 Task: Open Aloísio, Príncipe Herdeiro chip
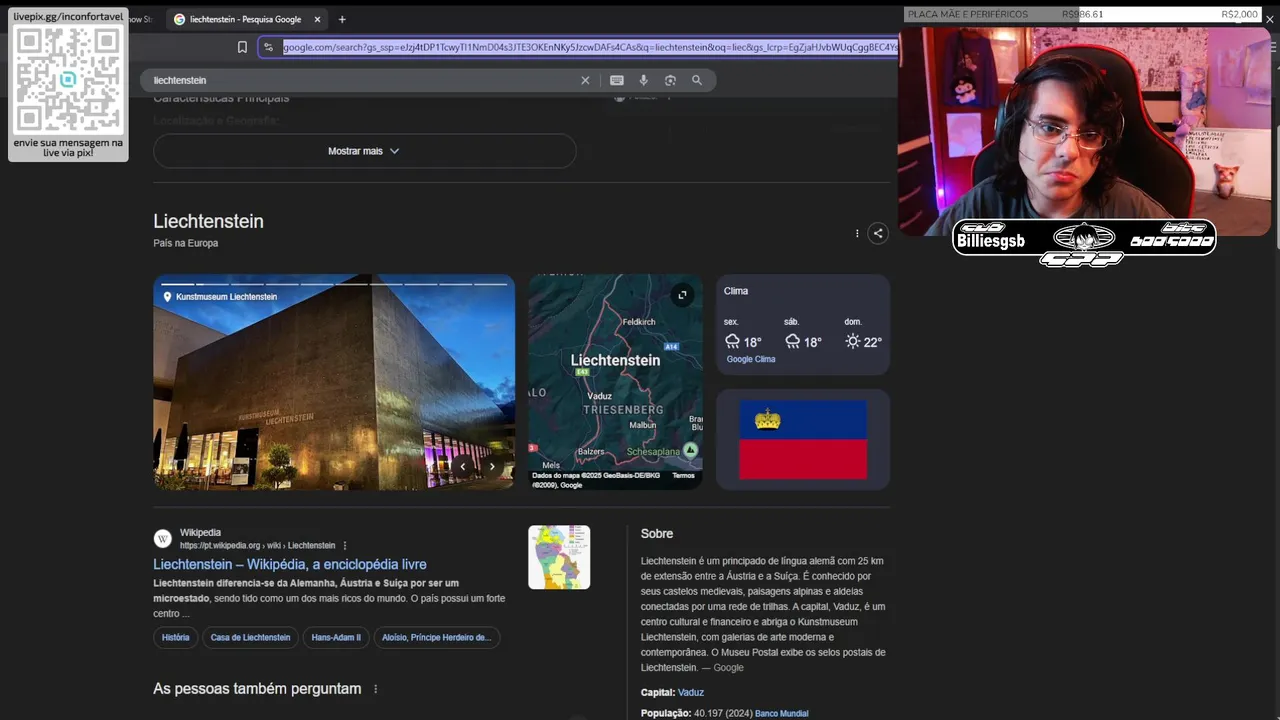point(436,637)
